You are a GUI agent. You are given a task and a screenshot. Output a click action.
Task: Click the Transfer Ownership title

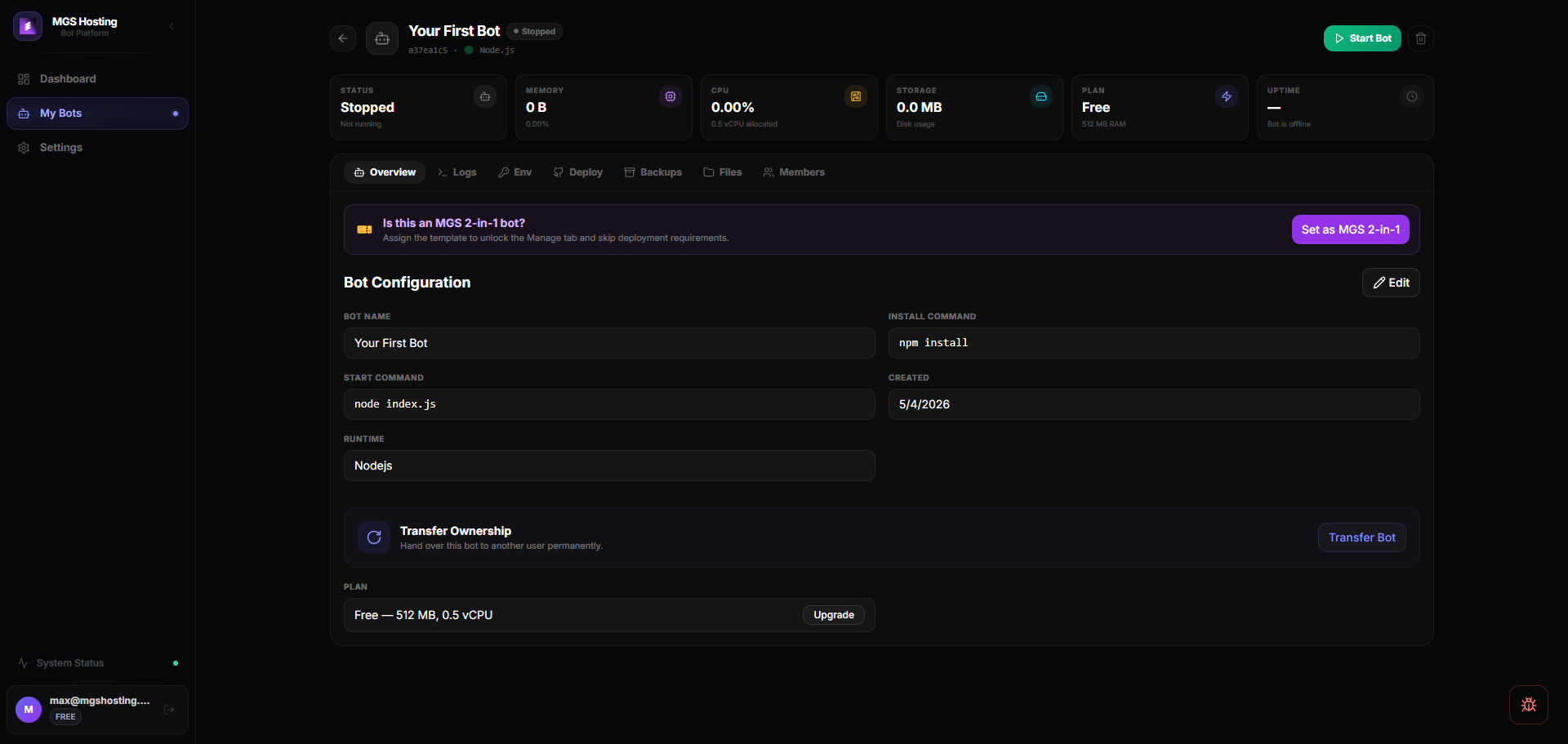pyautogui.click(x=456, y=531)
